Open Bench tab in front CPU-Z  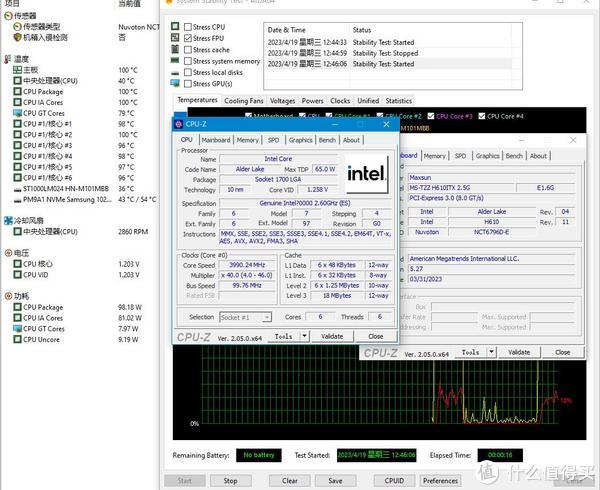[x=327, y=140]
